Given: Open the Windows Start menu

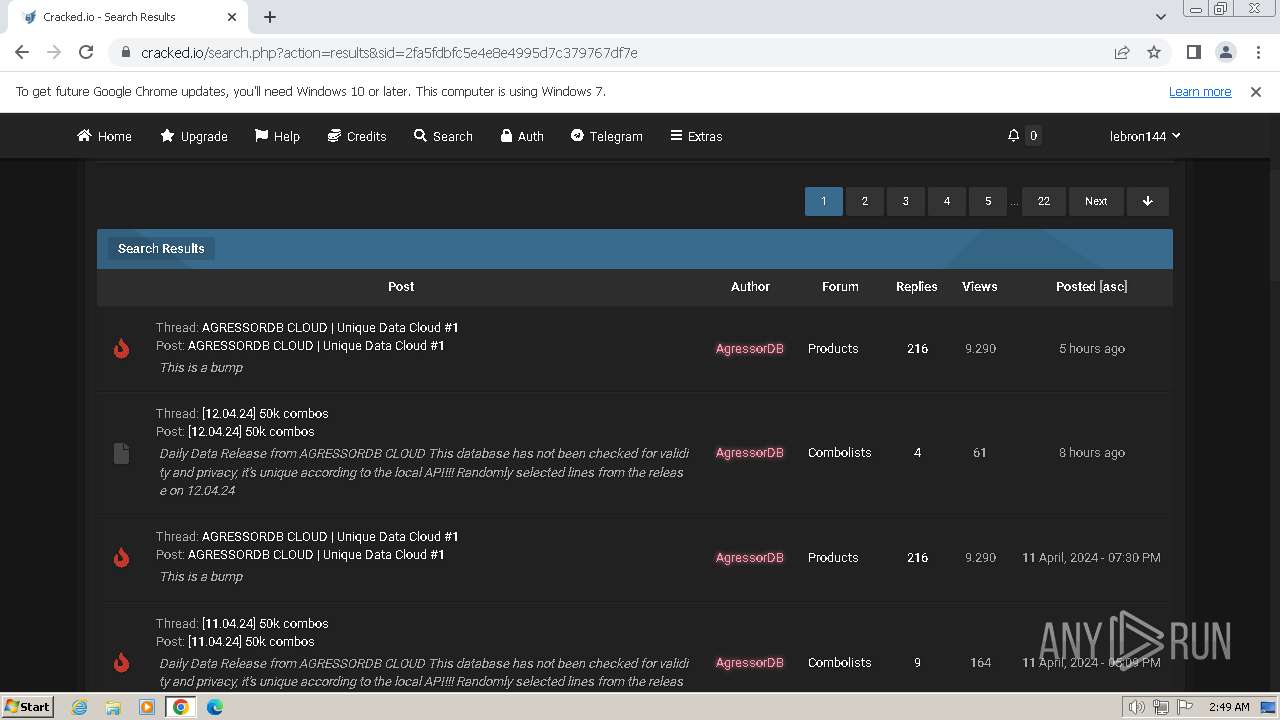Looking at the screenshot, I should pos(27,706).
